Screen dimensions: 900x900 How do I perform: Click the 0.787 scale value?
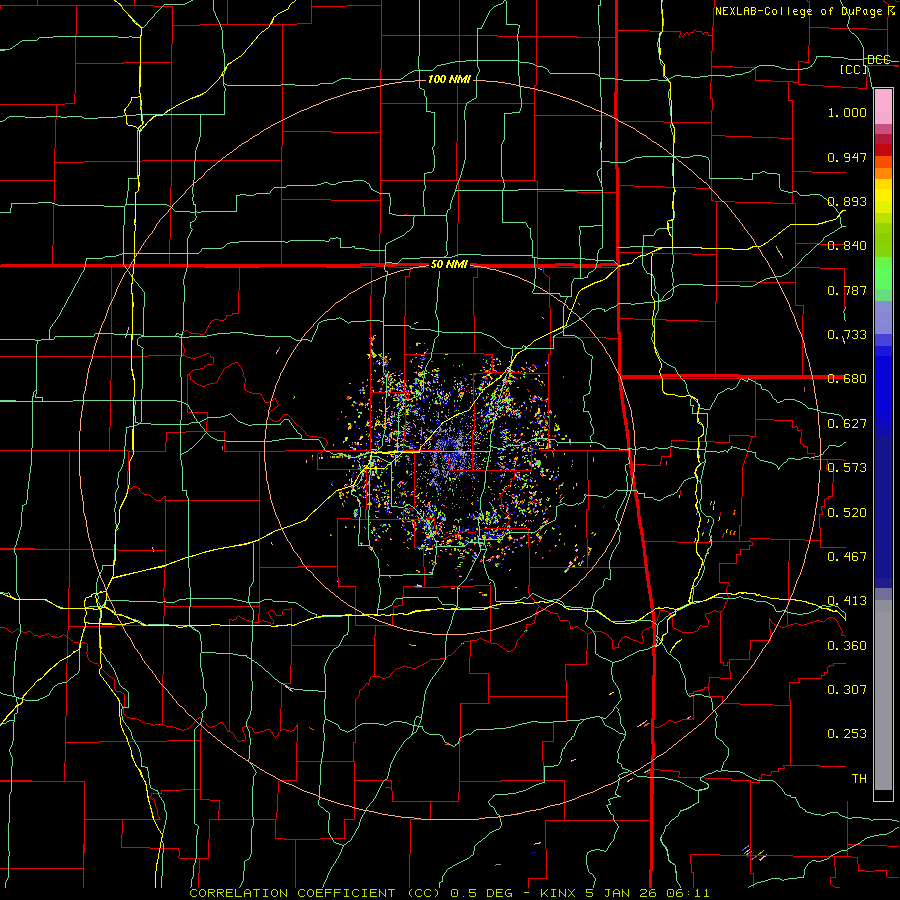(x=847, y=290)
